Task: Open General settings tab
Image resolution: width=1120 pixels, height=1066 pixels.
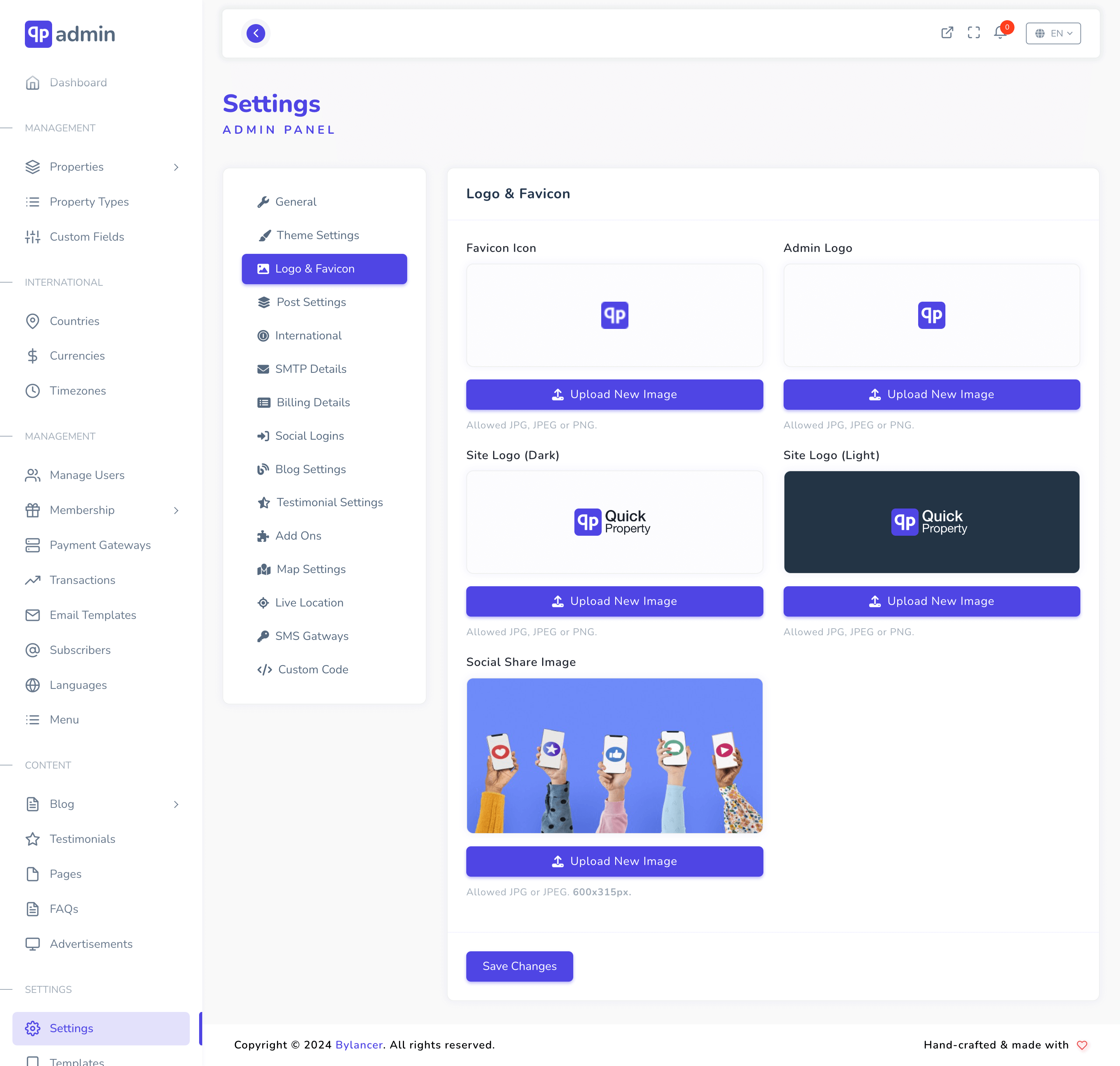Action: (x=324, y=202)
